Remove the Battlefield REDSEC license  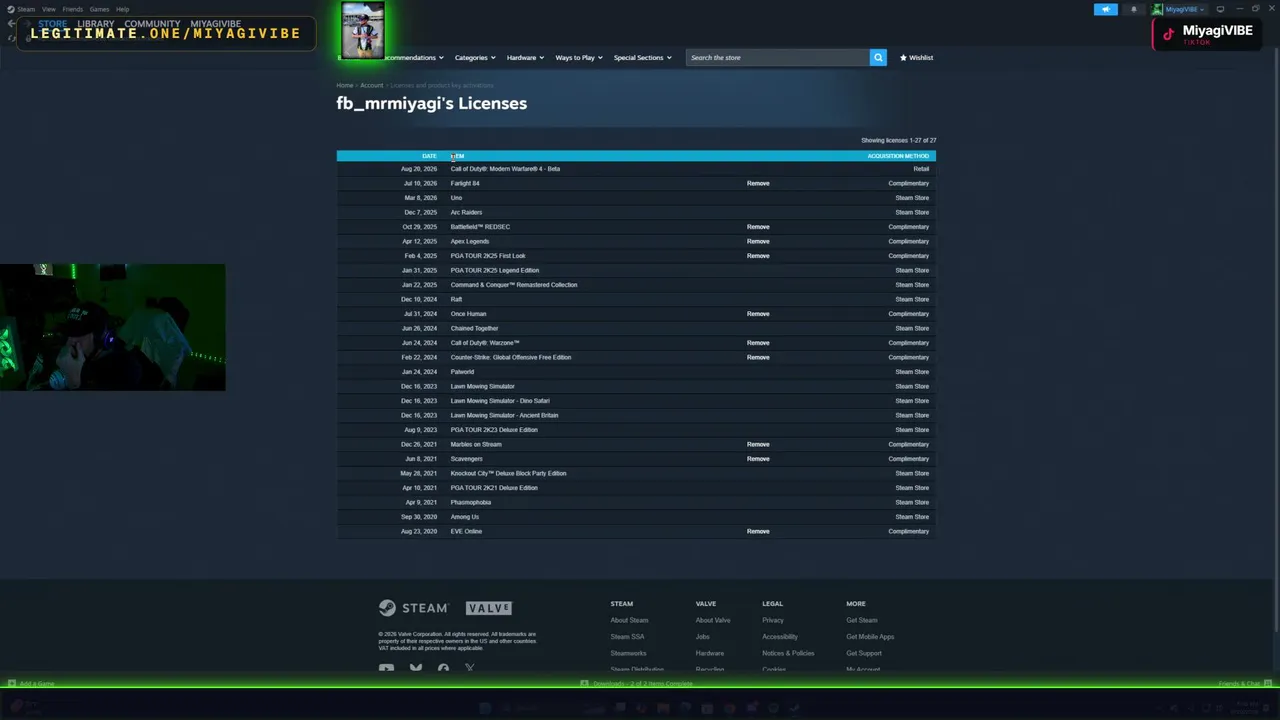[758, 227]
